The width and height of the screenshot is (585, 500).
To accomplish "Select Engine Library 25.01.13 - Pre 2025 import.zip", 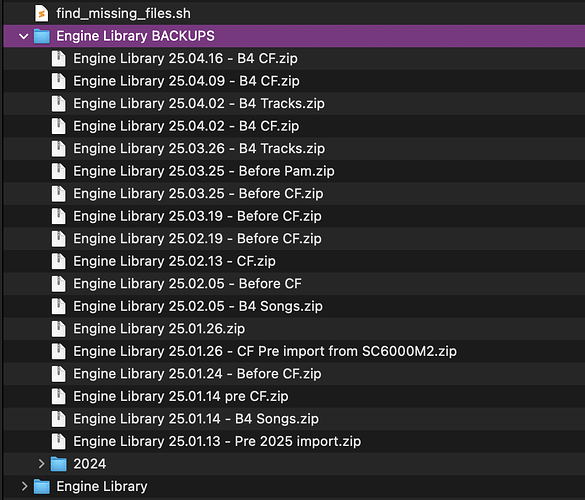I will point(217,441).
